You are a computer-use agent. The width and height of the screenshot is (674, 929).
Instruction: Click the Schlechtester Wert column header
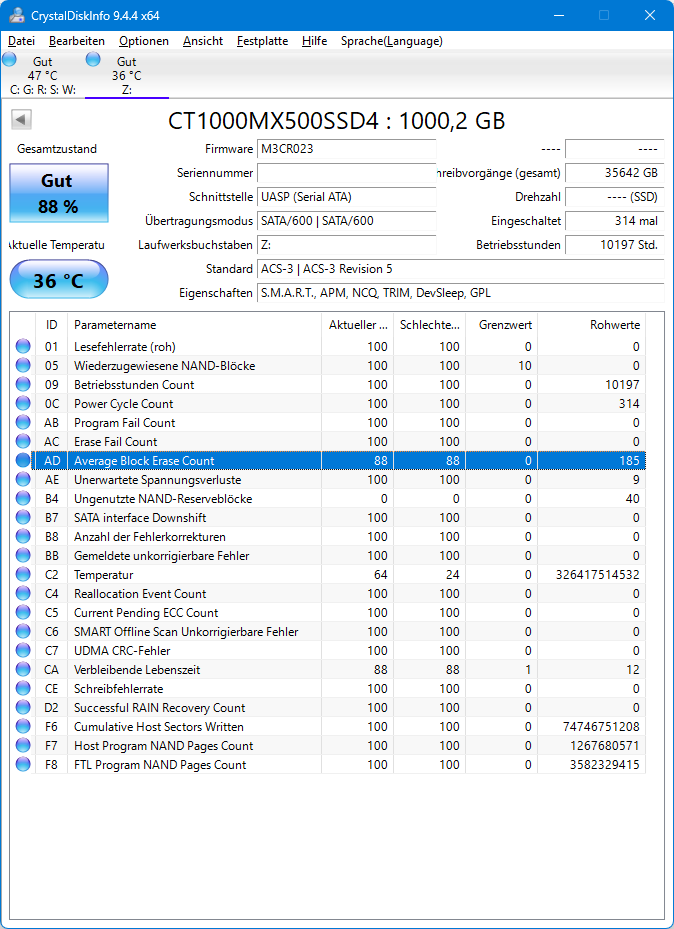429,325
